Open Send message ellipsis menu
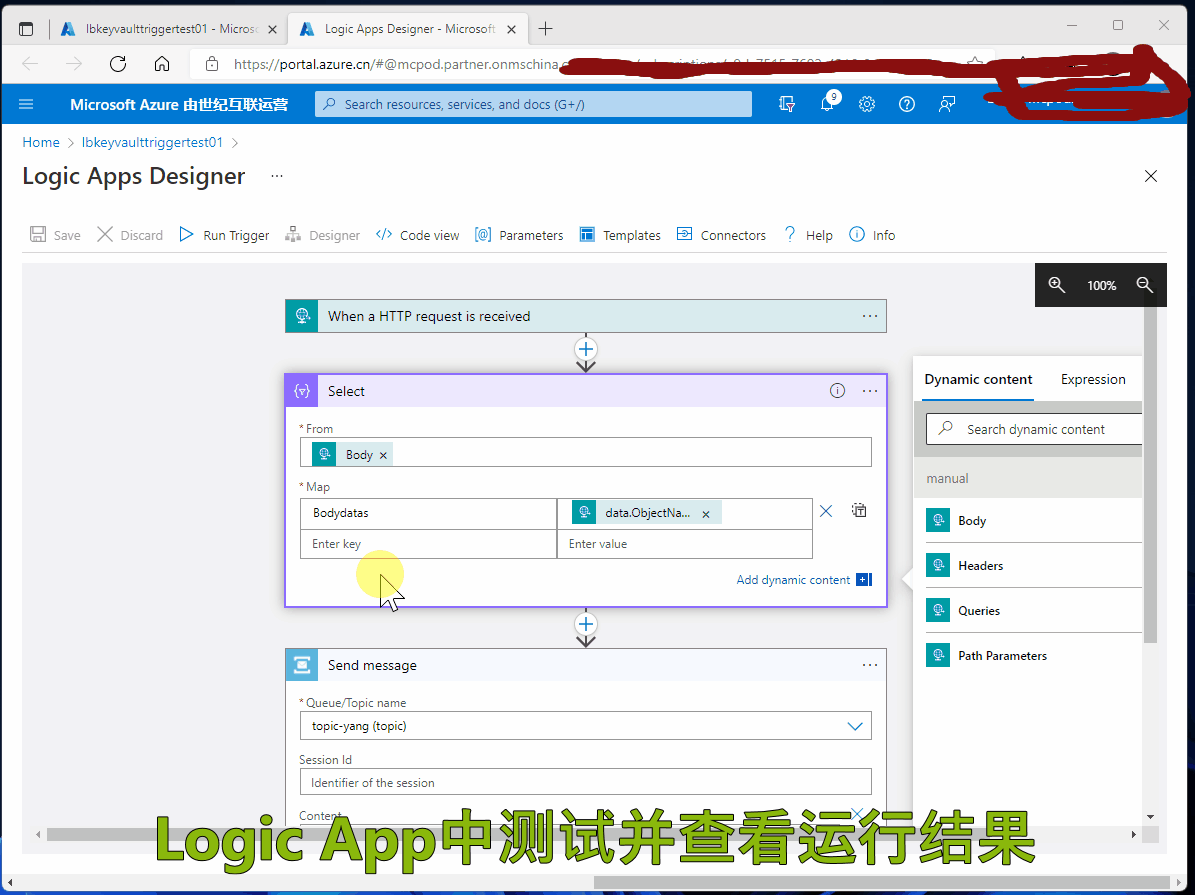 870,665
